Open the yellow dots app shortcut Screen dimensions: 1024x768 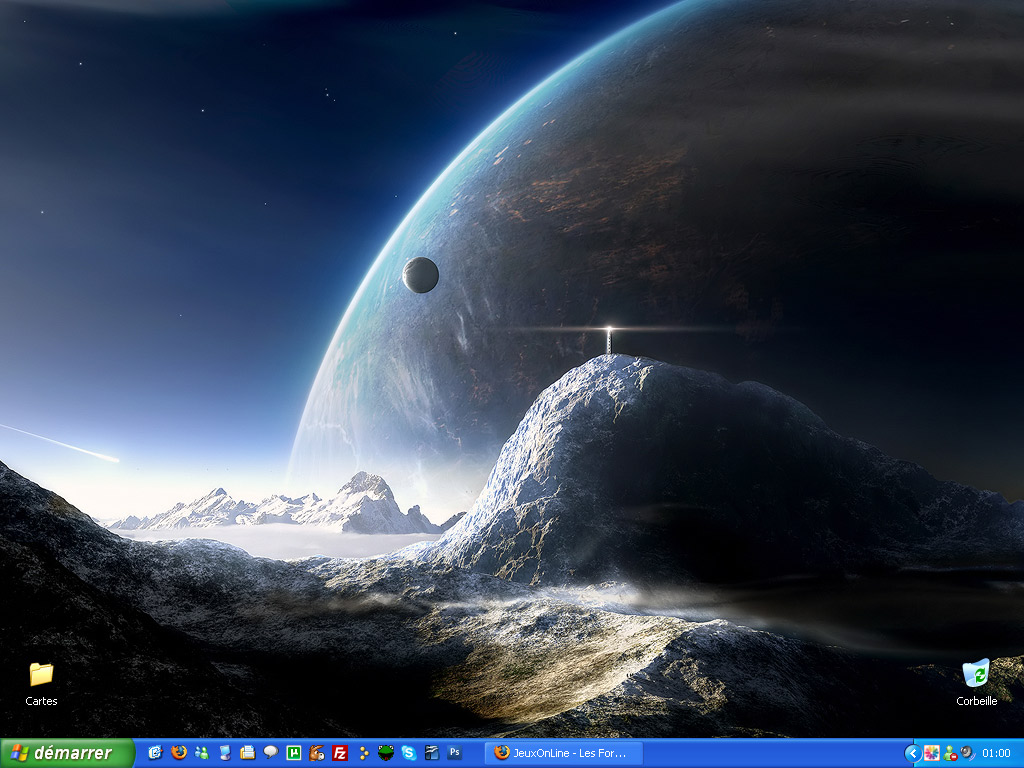[363, 753]
